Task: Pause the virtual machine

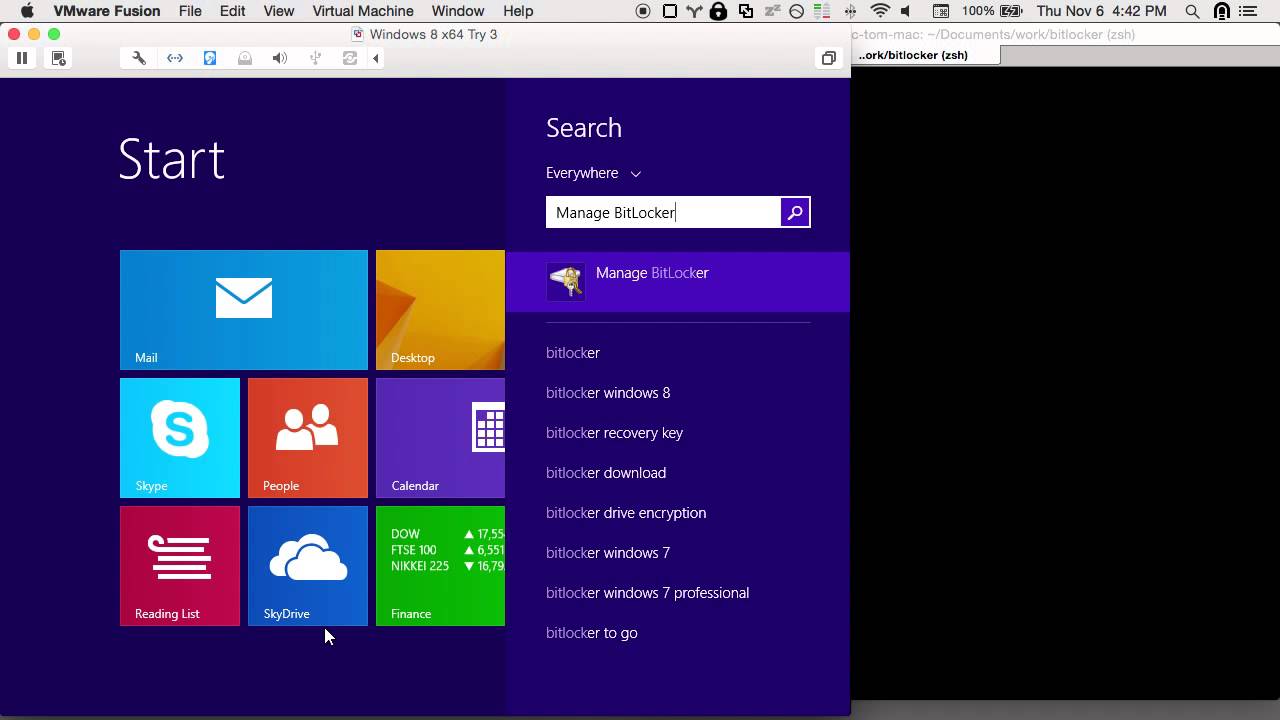Action: pos(21,58)
